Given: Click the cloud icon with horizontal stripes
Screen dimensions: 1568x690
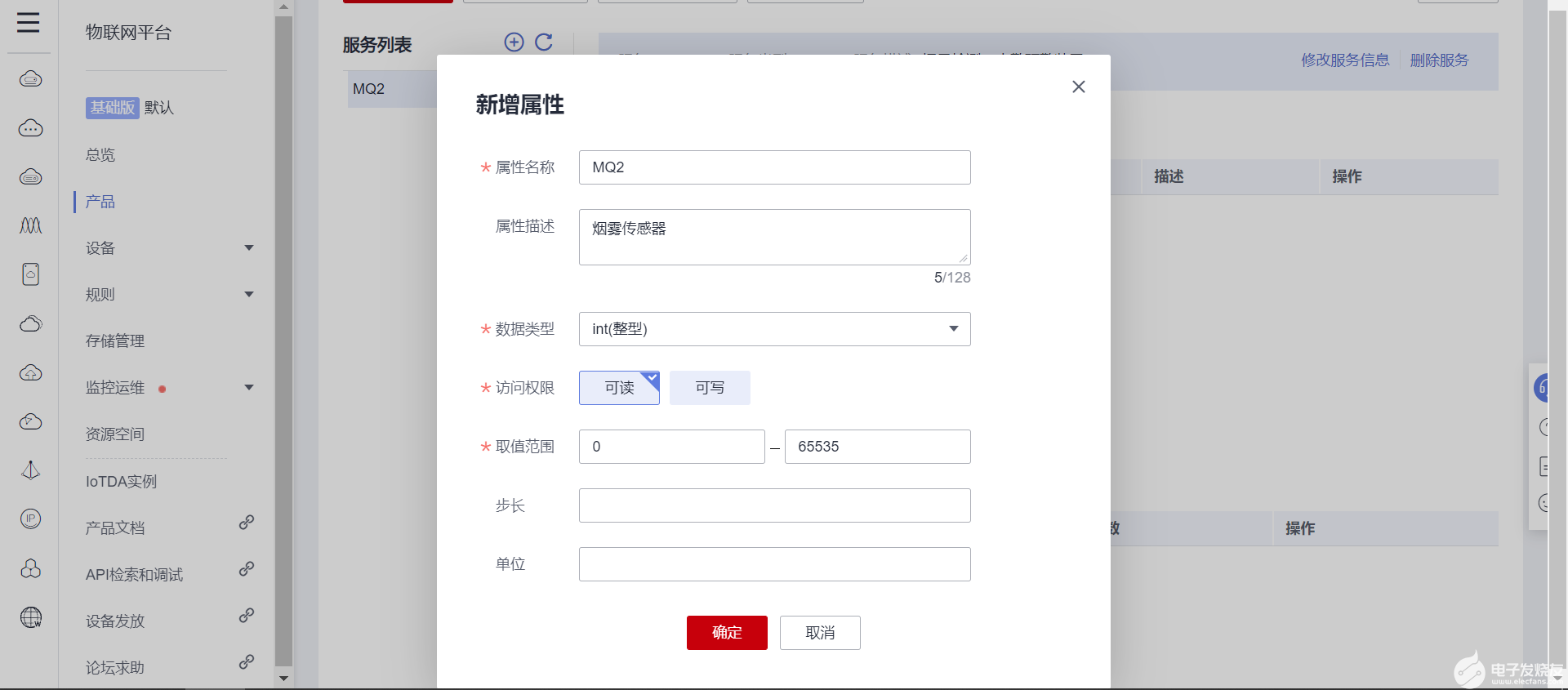Looking at the screenshot, I should [31, 177].
